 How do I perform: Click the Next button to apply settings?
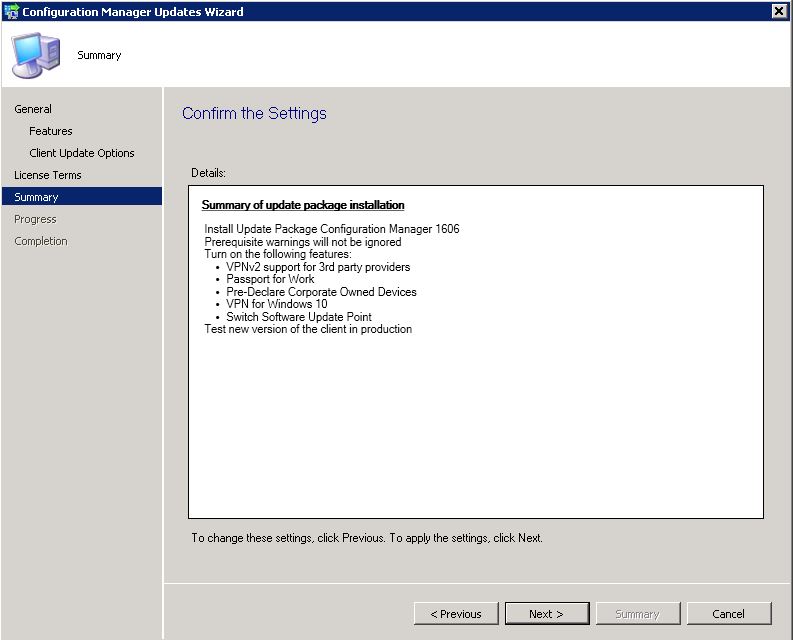click(x=547, y=614)
